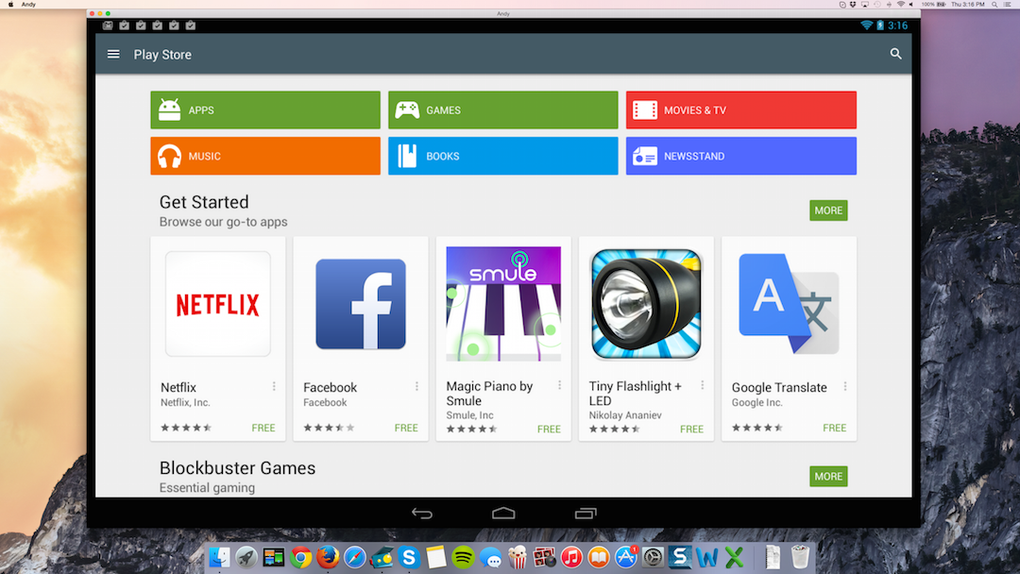Open the MUSIC category tile
The width and height of the screenshot is (1020, 574).
click(265, 156)
